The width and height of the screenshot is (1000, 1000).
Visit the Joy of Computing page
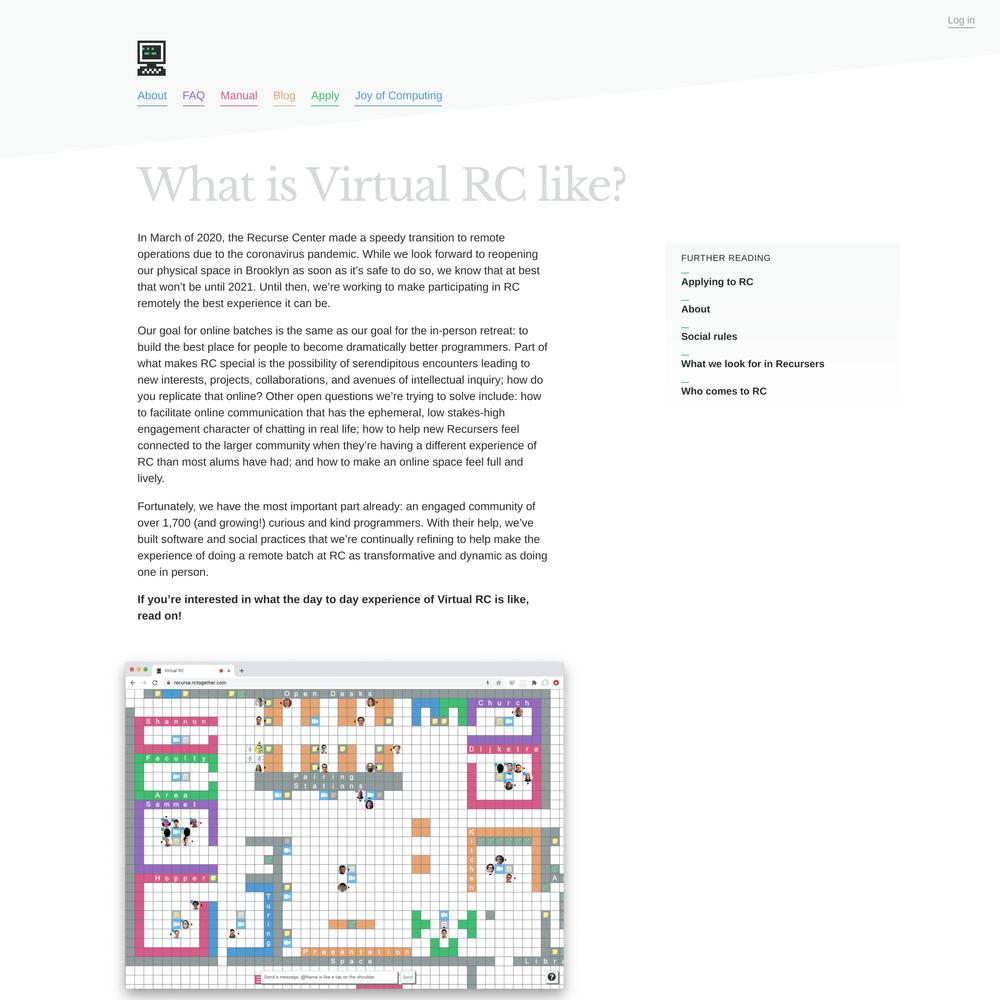click(398, 96)
